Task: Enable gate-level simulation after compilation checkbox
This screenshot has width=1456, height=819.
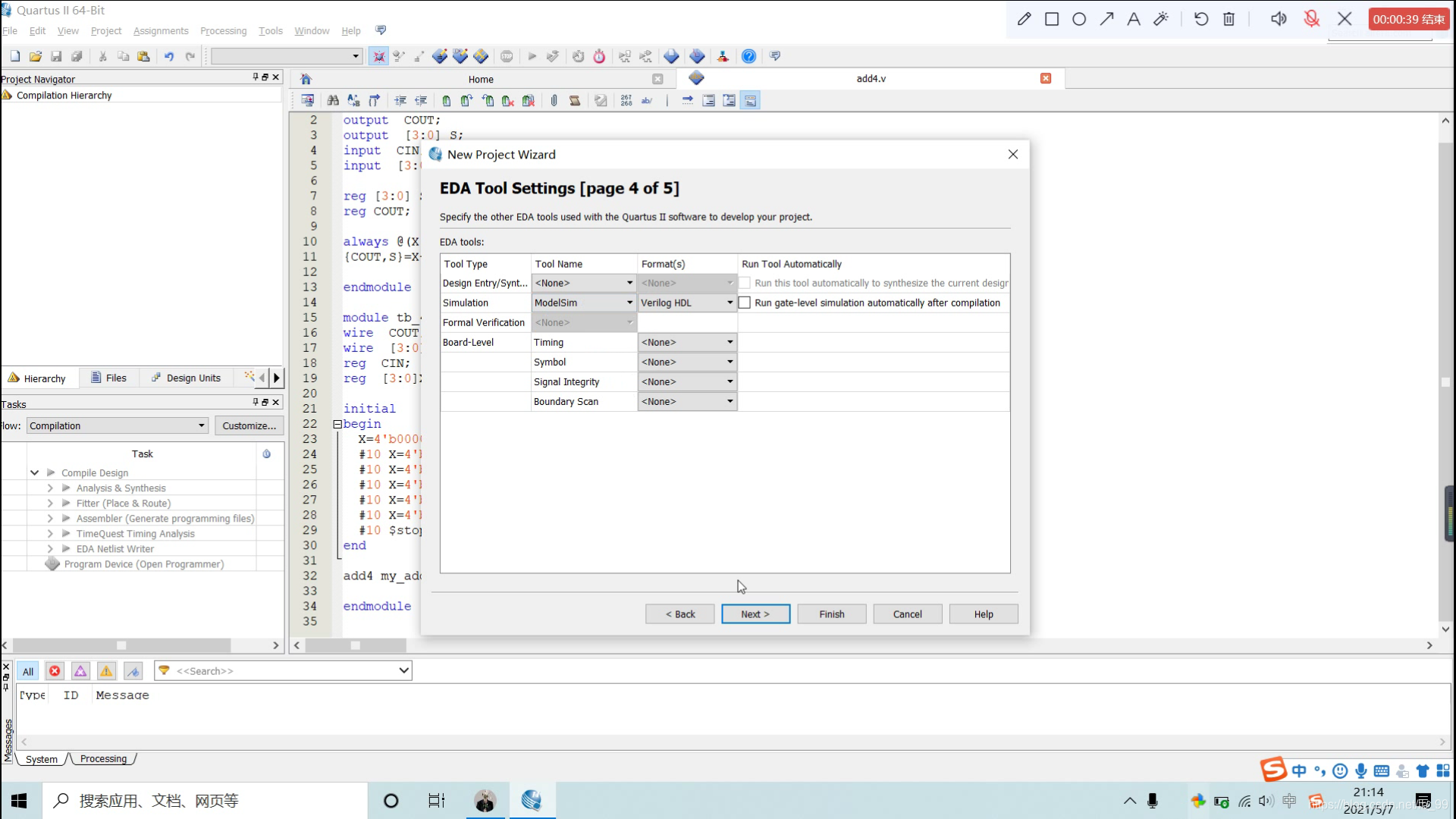Action: [745, 303]
